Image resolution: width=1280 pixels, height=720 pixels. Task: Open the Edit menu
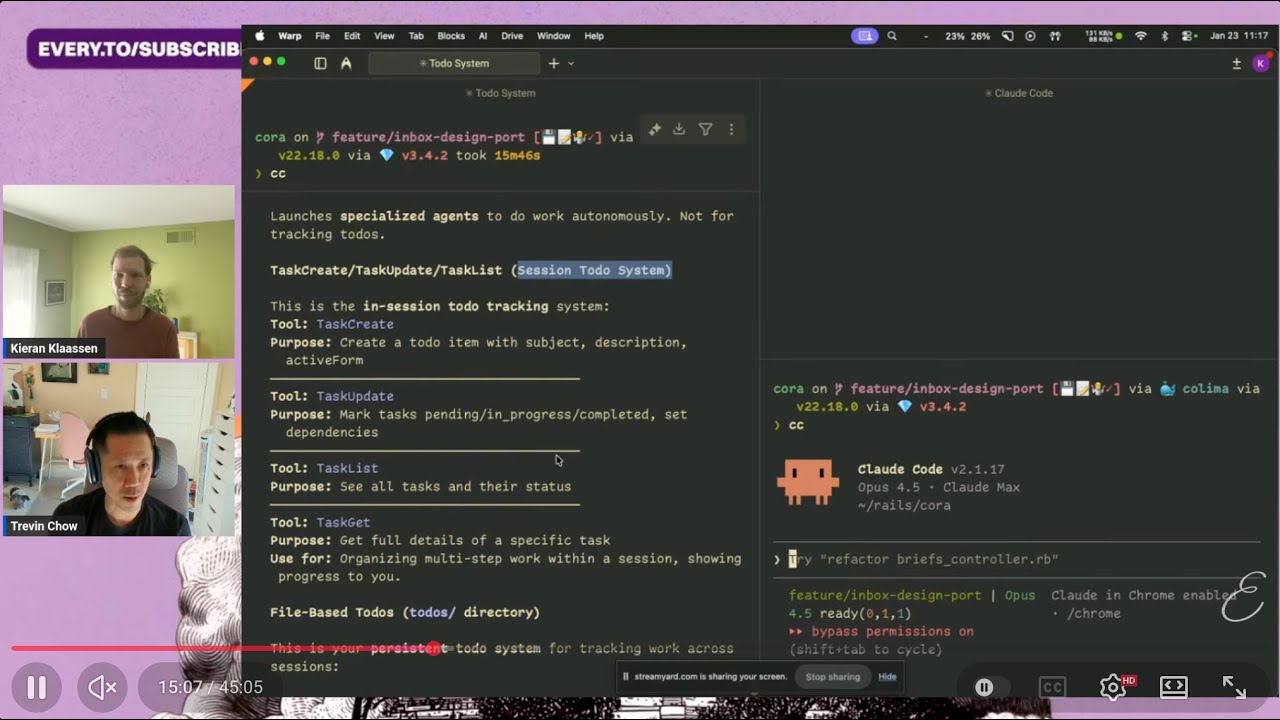pyautogui.click(x=352, y=36)
